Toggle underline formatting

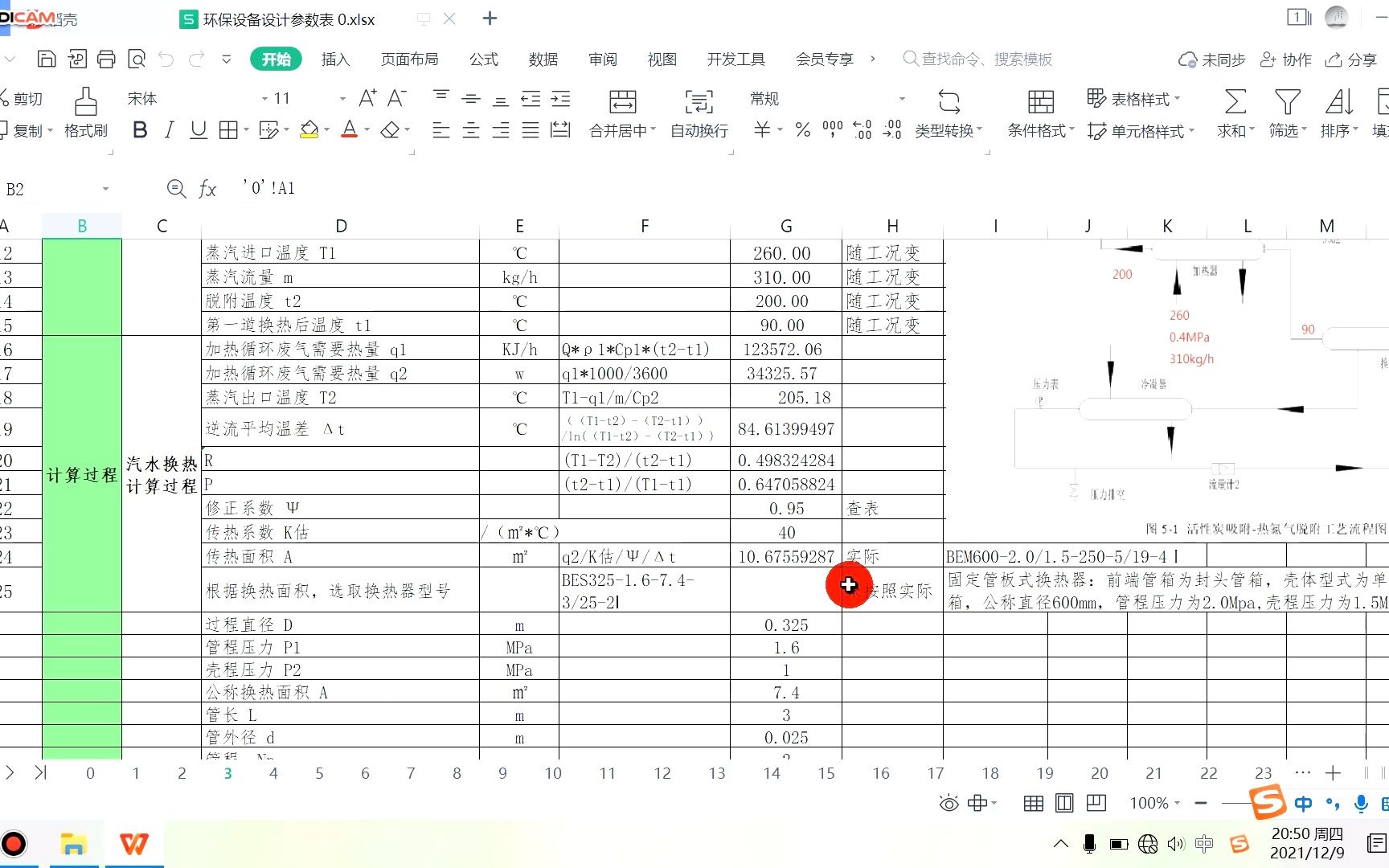coord(198,130)
